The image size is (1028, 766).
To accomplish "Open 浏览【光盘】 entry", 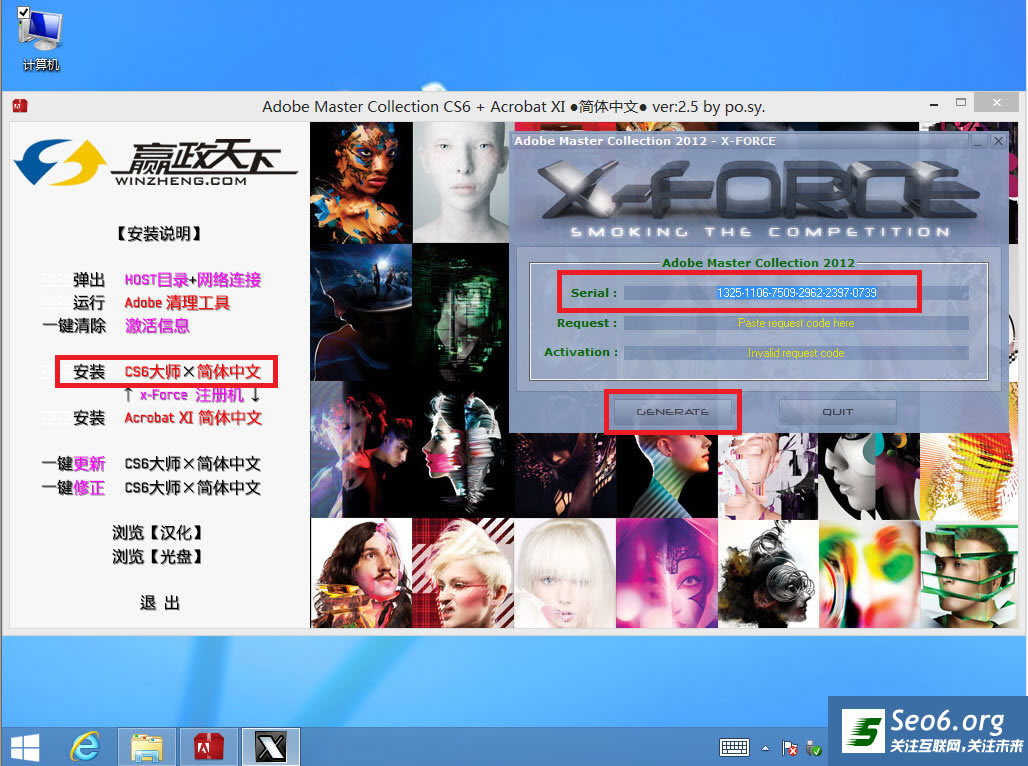I will [x=158, y=557].
